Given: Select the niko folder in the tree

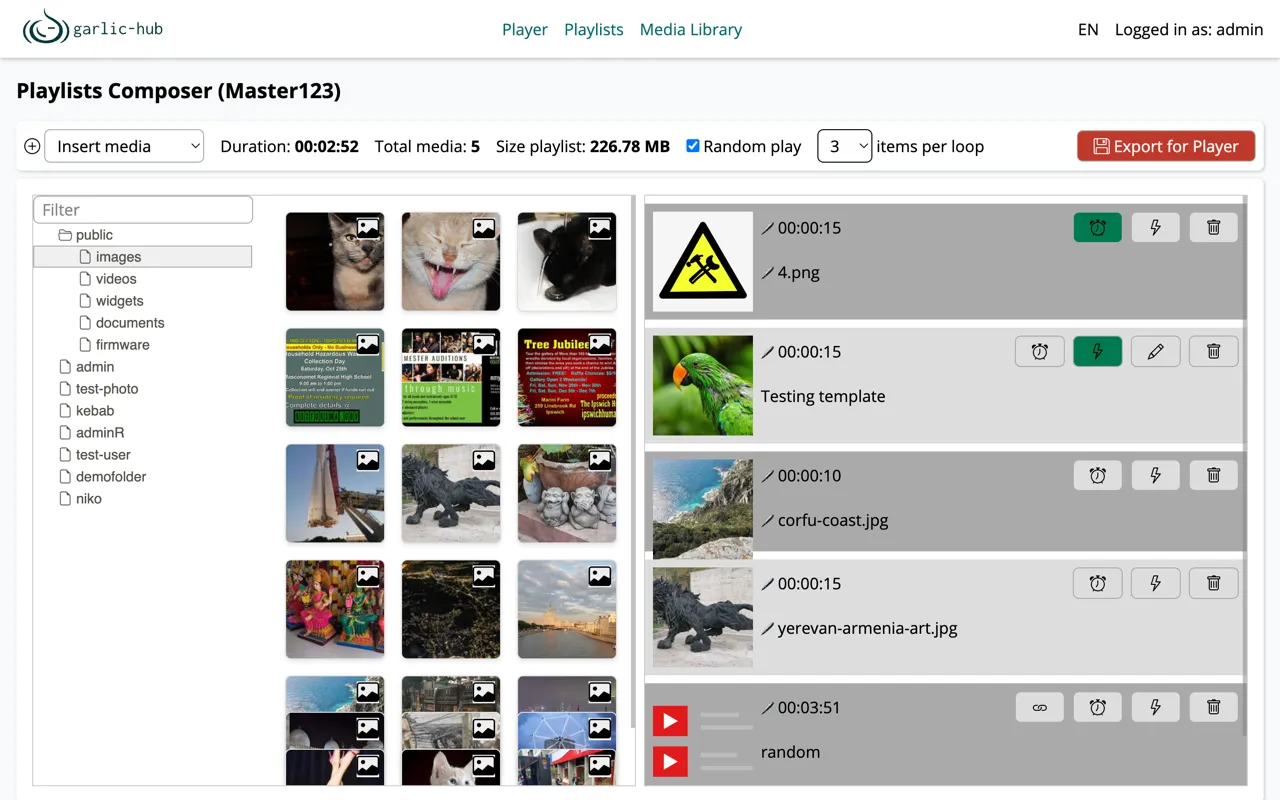Looking at the screenshot, I should 89,499.
